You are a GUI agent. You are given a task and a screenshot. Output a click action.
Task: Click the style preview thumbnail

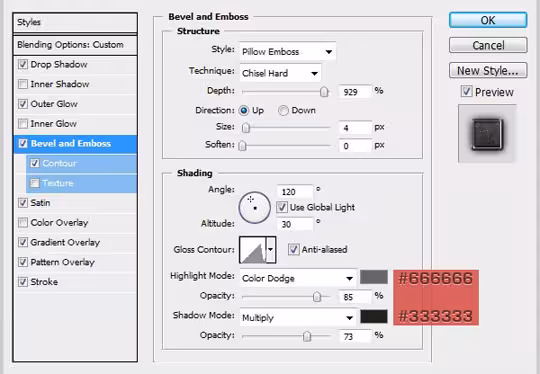pyautogui.click(x=487, y=134)
